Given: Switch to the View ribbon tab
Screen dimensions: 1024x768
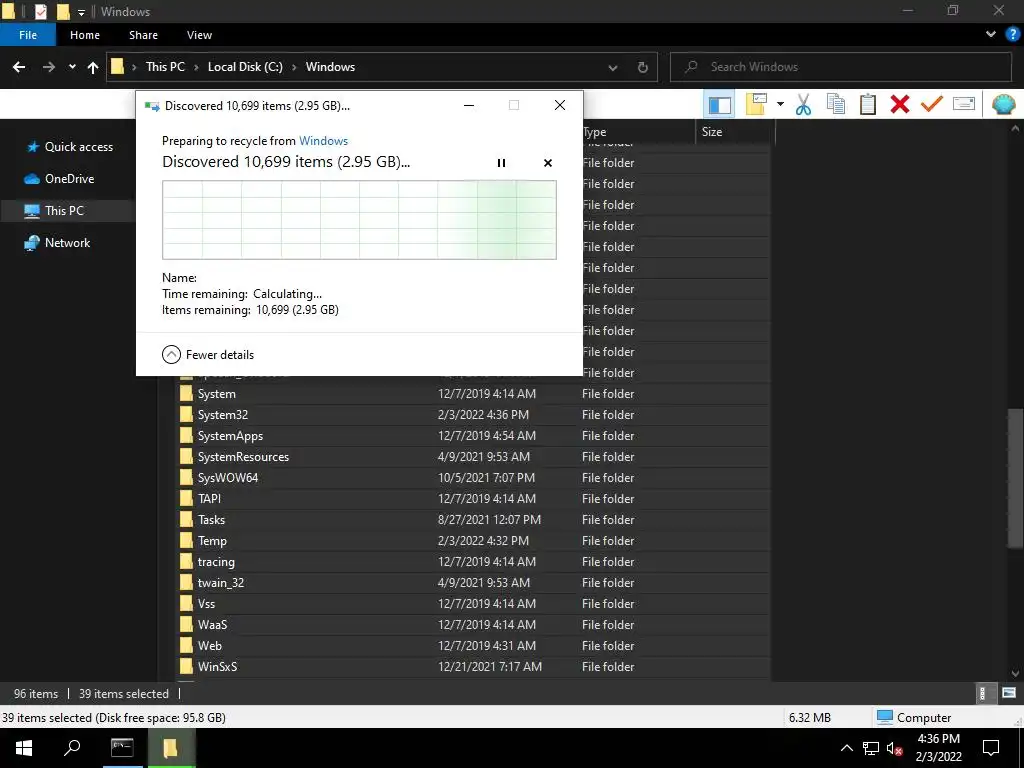Looking at the screenshot, I should click(x=199, y=35).
